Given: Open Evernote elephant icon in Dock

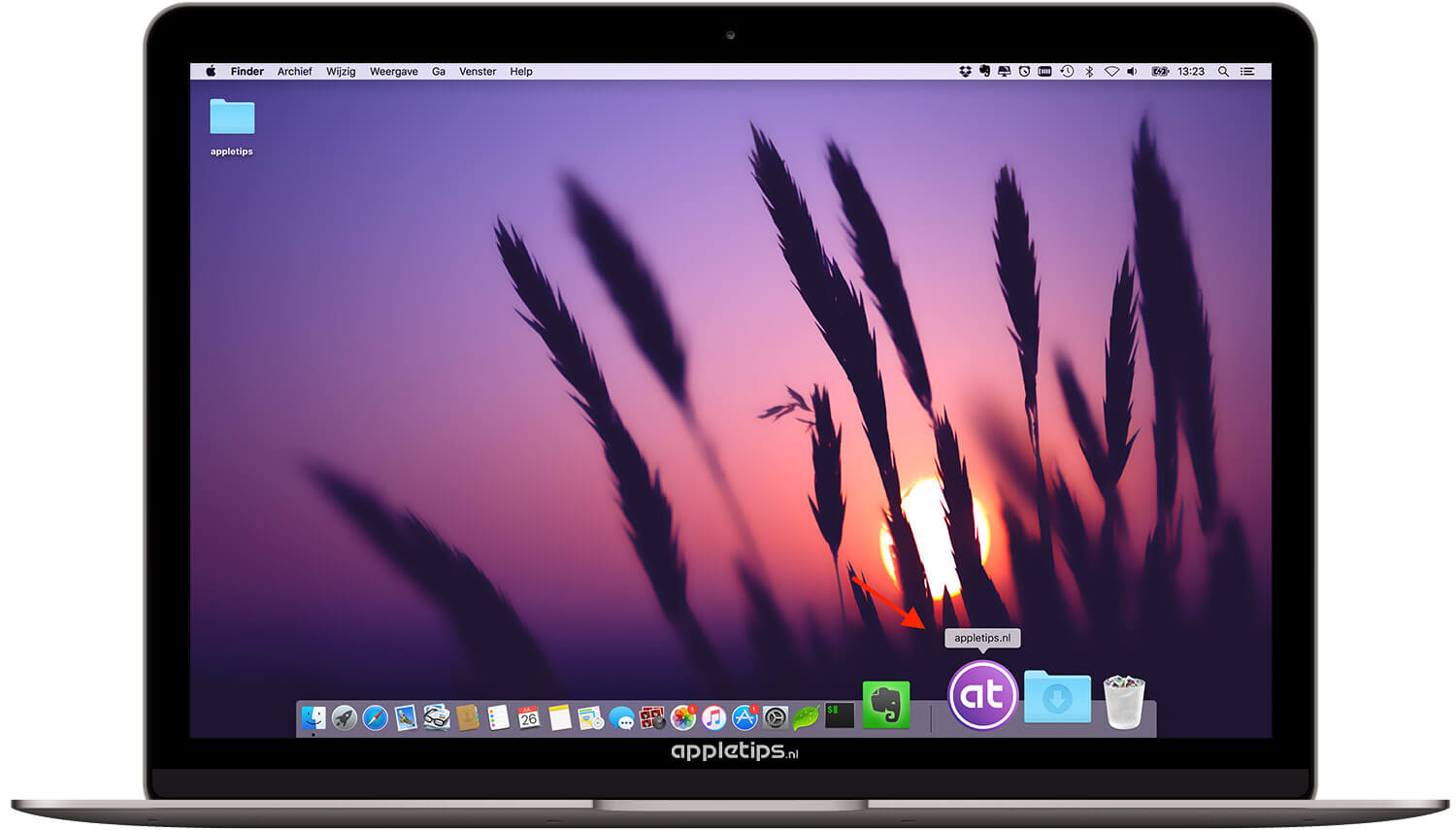Looking at the screenshot, I should [886, 705].
